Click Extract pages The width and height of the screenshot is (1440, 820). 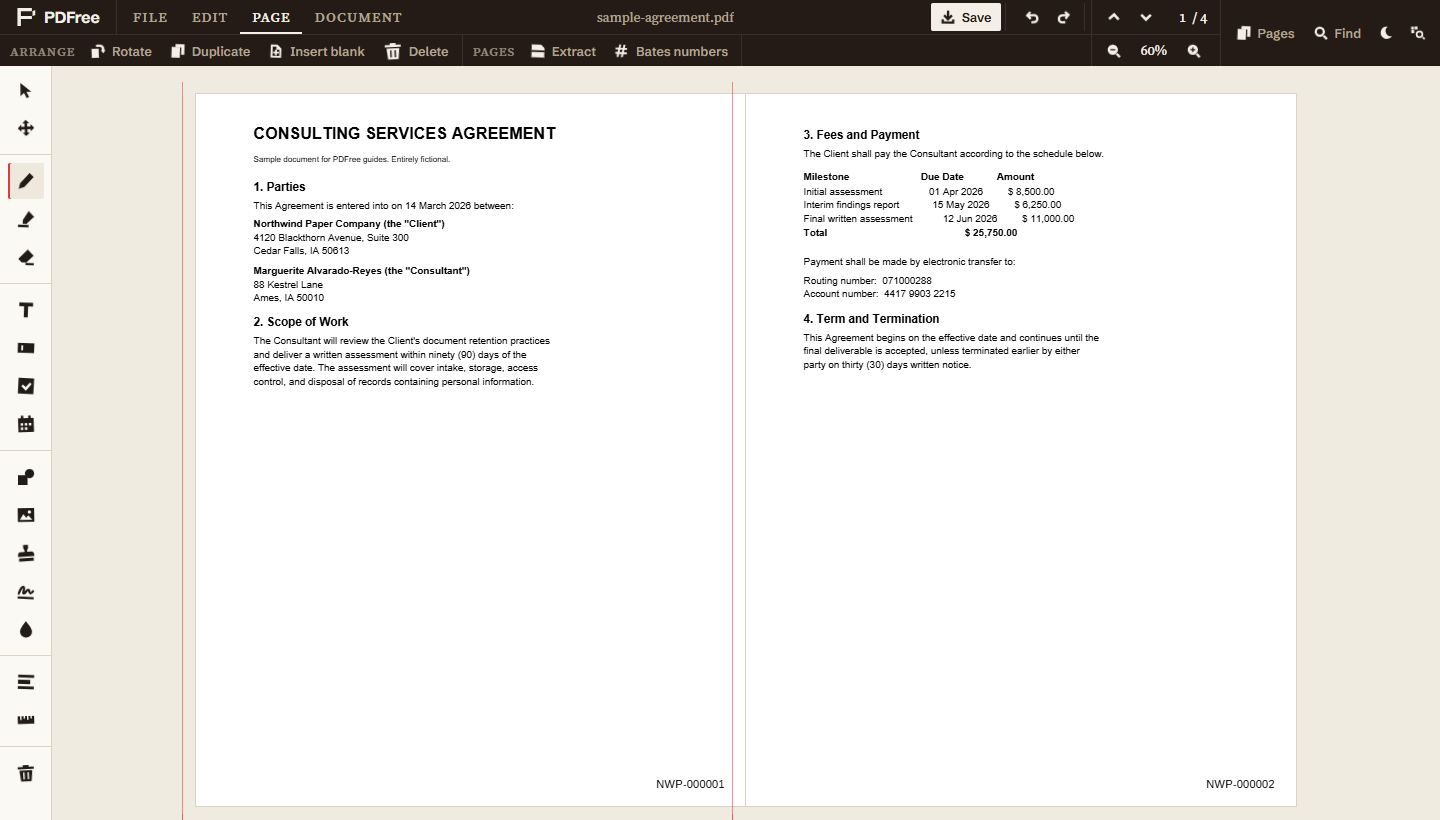pos(563,51)
